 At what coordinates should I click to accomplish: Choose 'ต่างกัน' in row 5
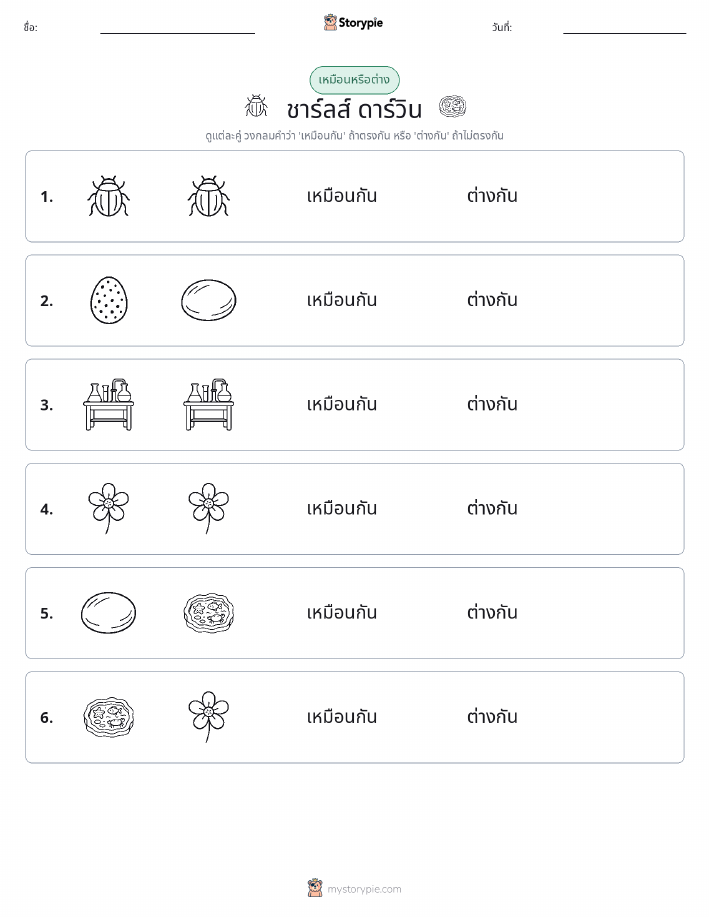click(492, 612)
